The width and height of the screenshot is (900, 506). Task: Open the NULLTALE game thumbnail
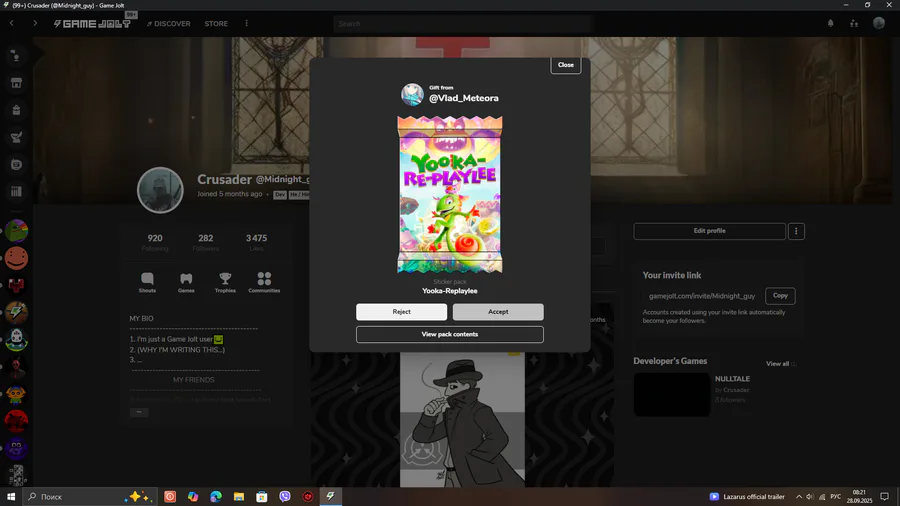[x=672, y=394]
